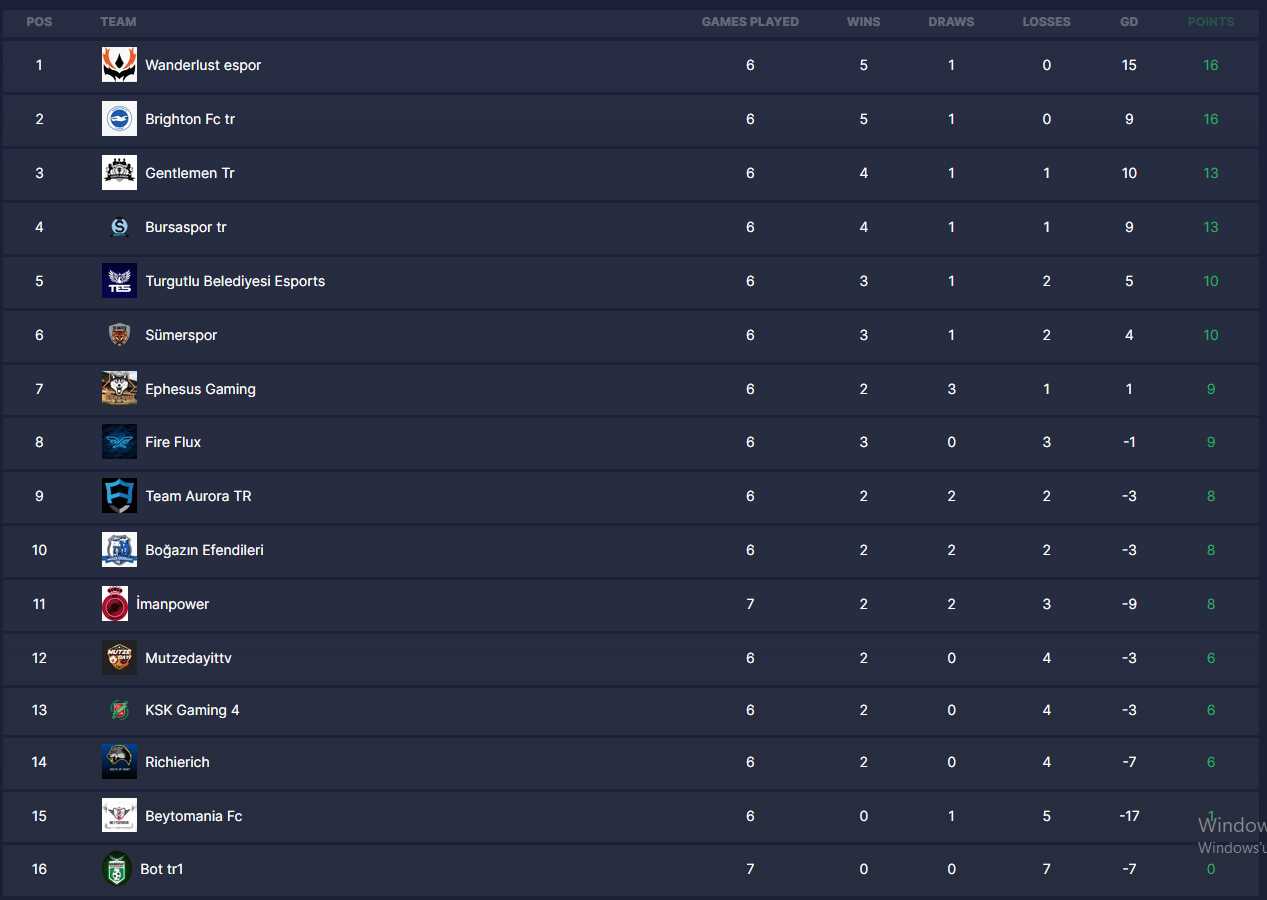The width and height of the screenshot is (1267, 900).
Task: Click the Turgutlu Belediyesi Esports logo
Action: pyautogui.click(x=119, y=281)
